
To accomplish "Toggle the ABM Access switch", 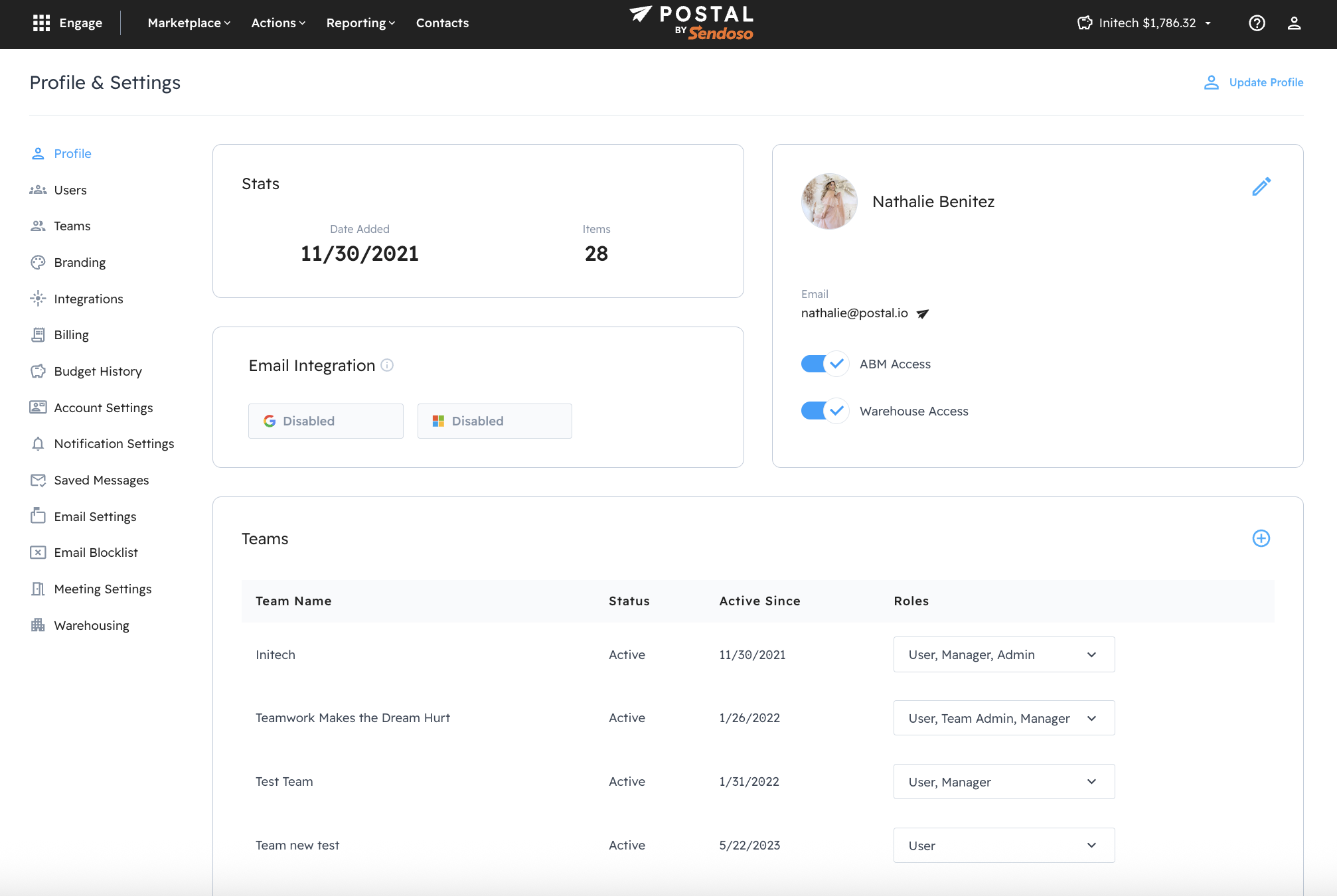I will (x=824, y=364).
